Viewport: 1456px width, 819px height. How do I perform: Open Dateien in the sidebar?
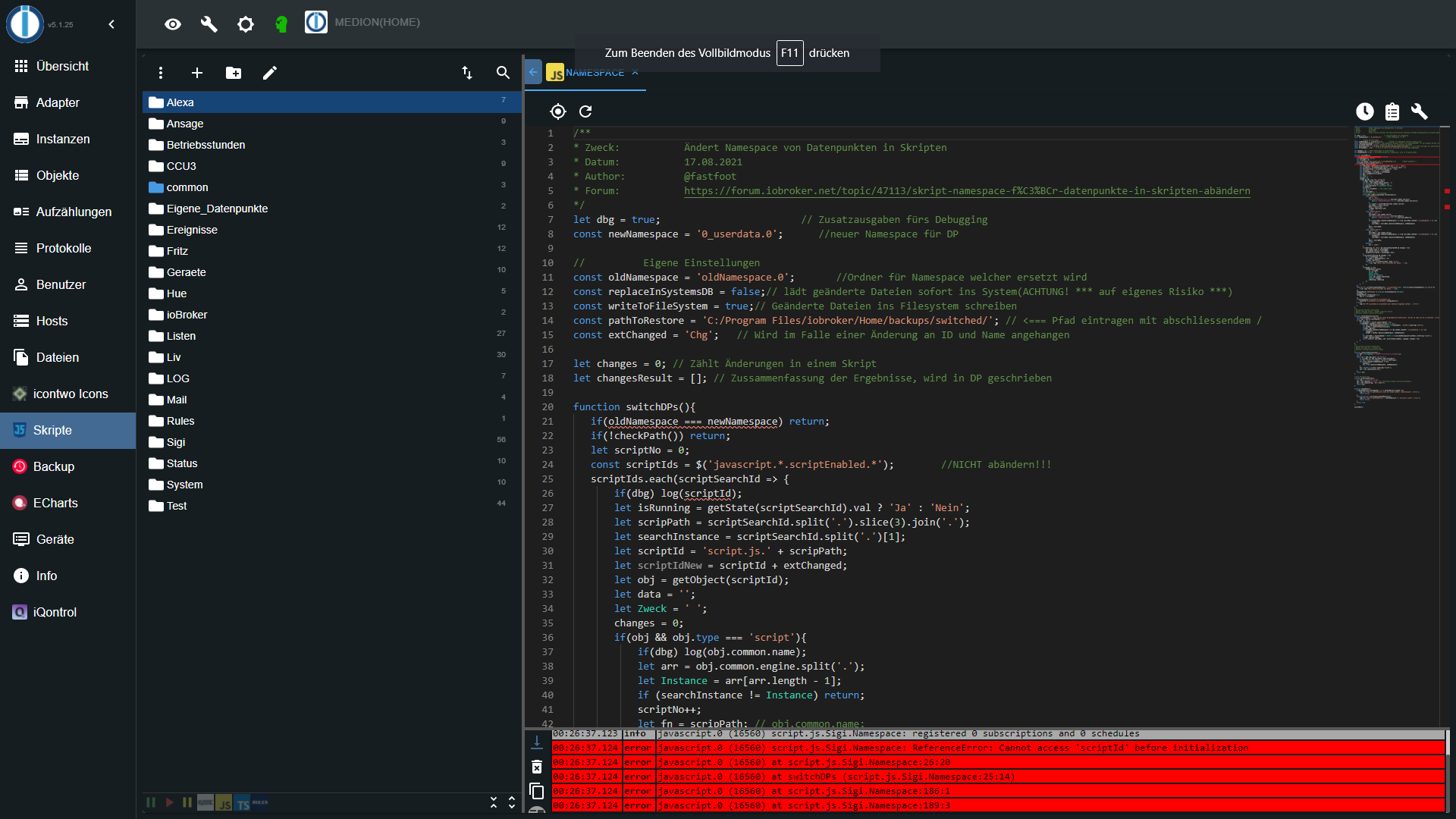point(68,357)
